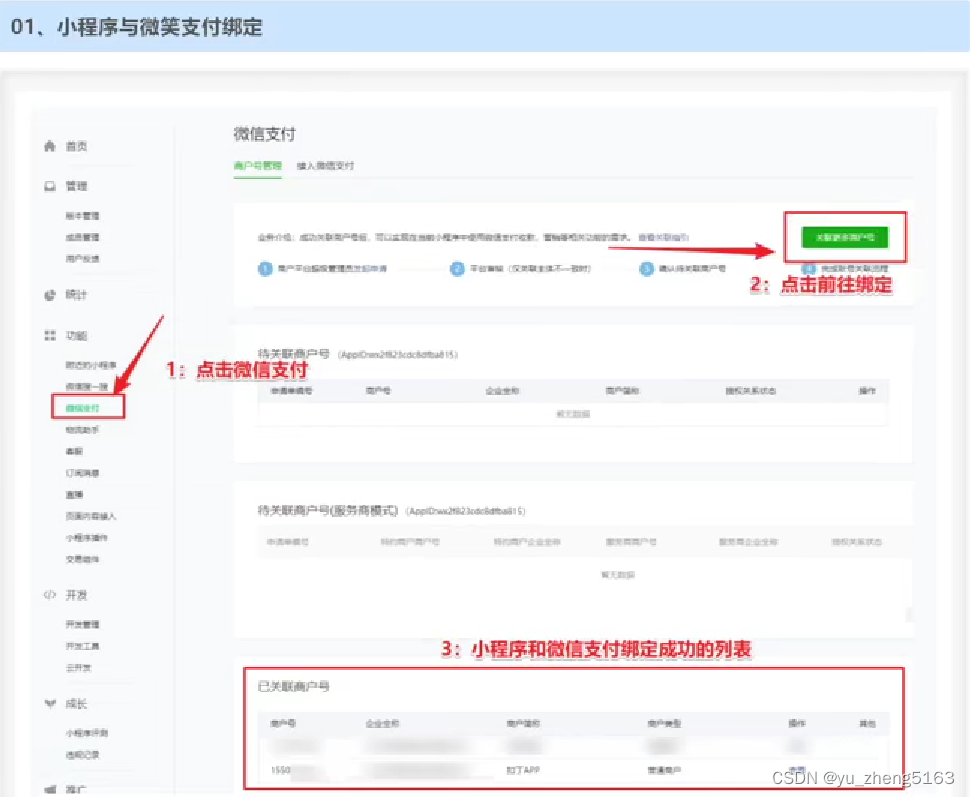Click the 待关联商户号(服务商模式) section title

328,511
